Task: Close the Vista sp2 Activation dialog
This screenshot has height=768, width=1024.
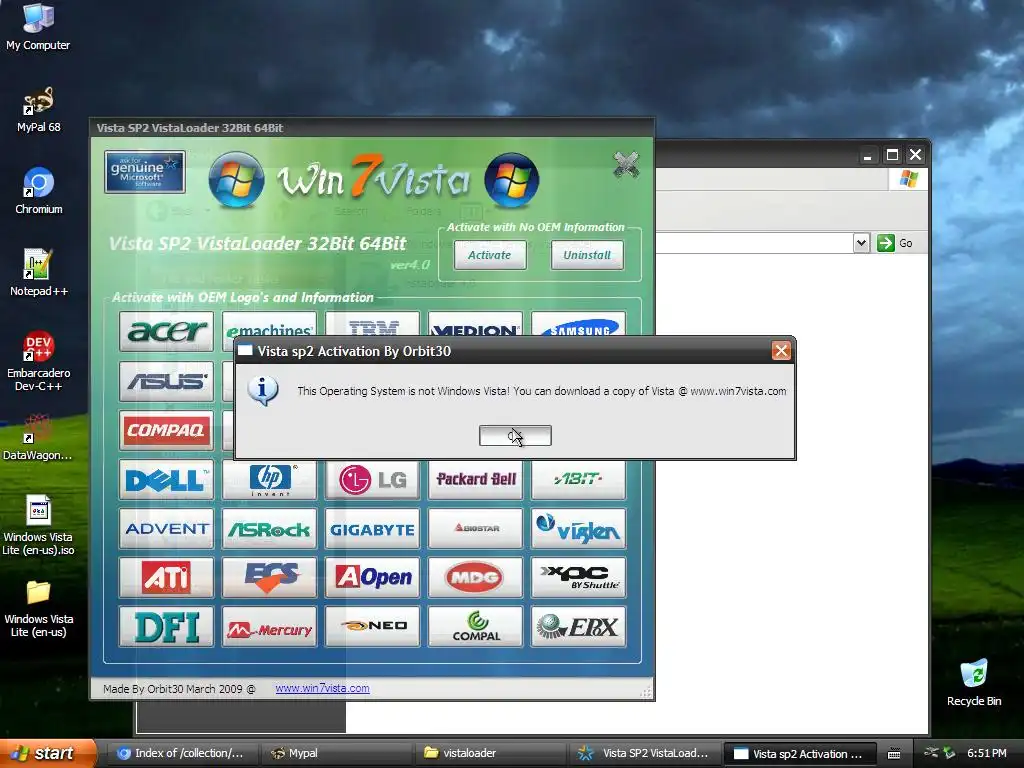Action: 781,351
